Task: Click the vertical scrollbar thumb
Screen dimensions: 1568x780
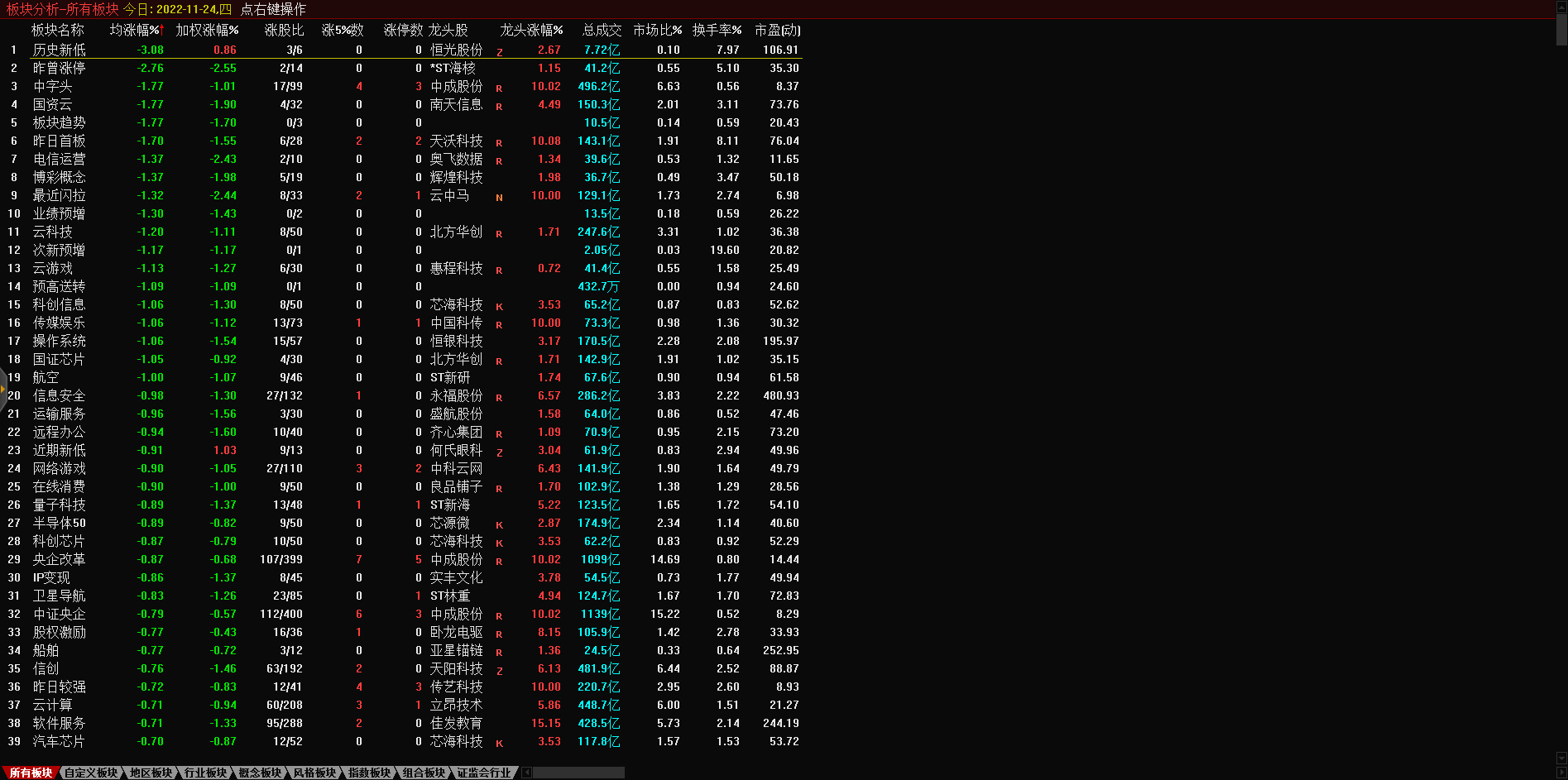Action: click(1561, 29)
